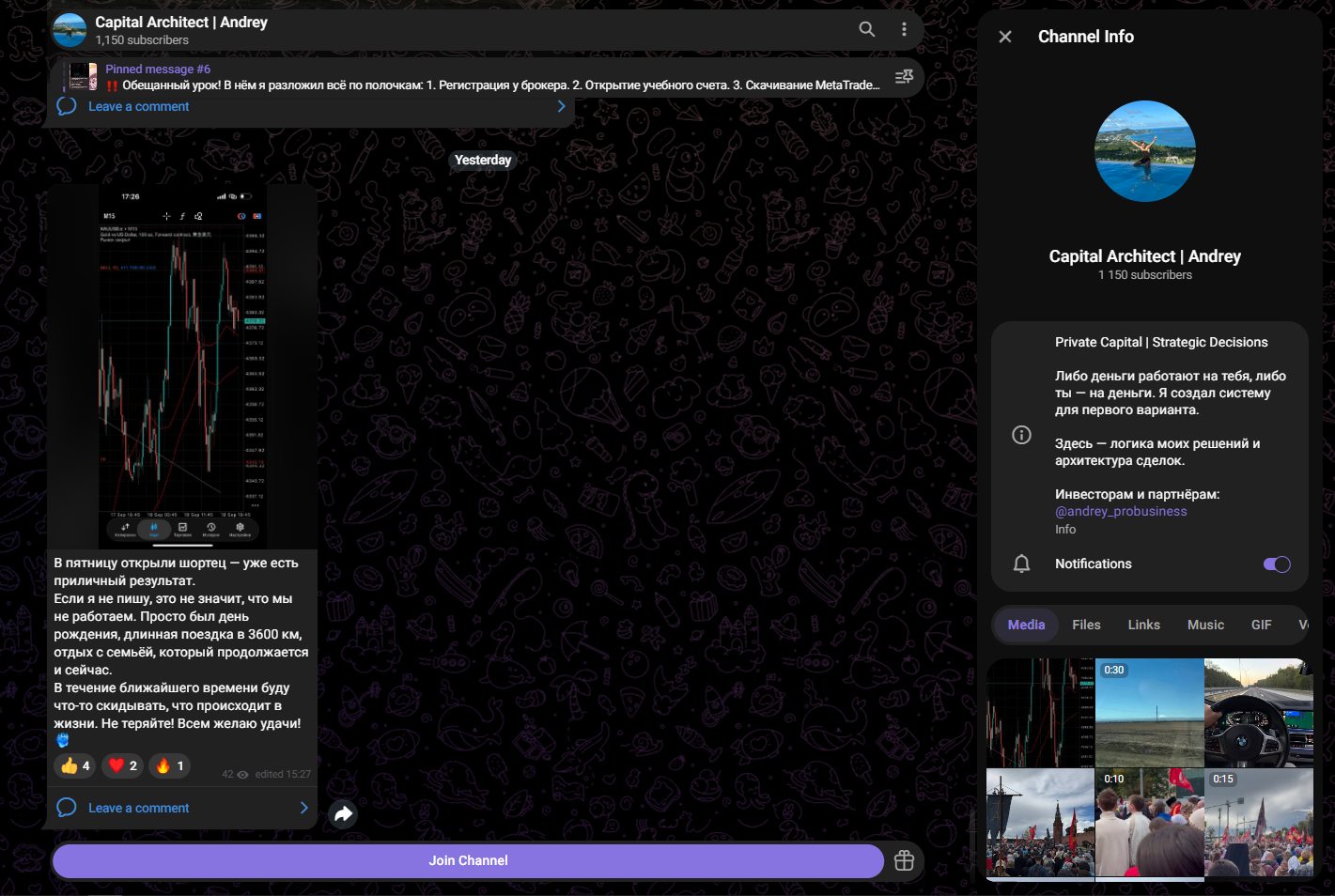Viewport: 1335px width, 896px height.
Task: Expand comments via chevron under chart post
Action: click(303, 808)
